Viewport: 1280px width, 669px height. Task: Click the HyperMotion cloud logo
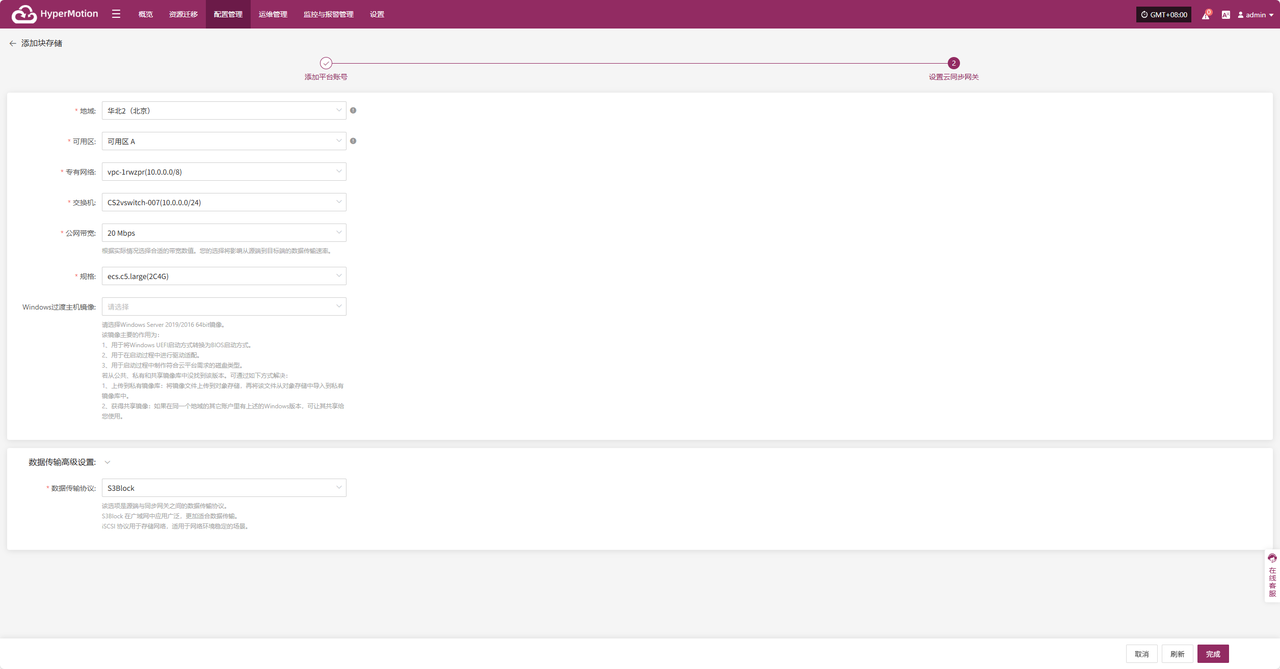pos(24,15)
